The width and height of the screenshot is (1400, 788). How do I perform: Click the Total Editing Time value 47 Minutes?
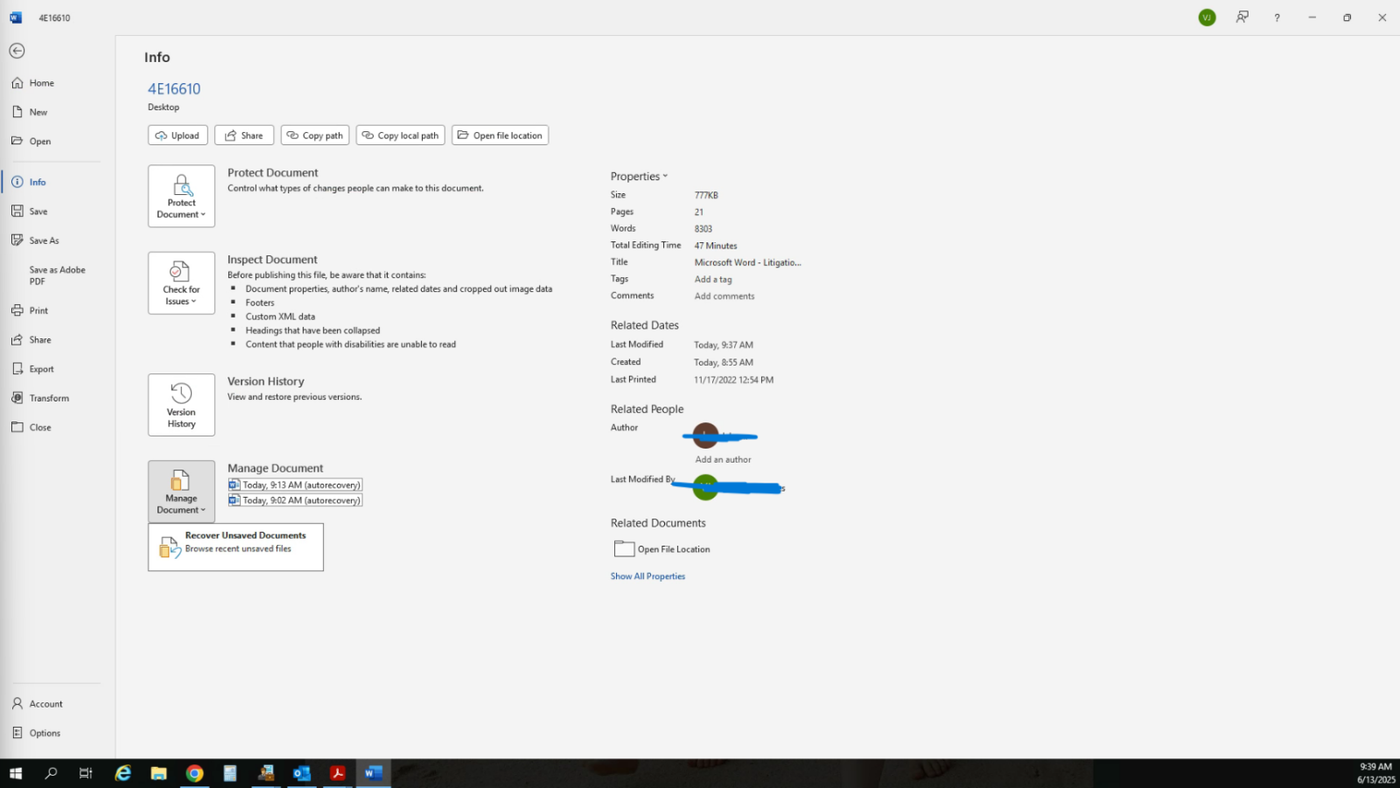pos(716,246)
